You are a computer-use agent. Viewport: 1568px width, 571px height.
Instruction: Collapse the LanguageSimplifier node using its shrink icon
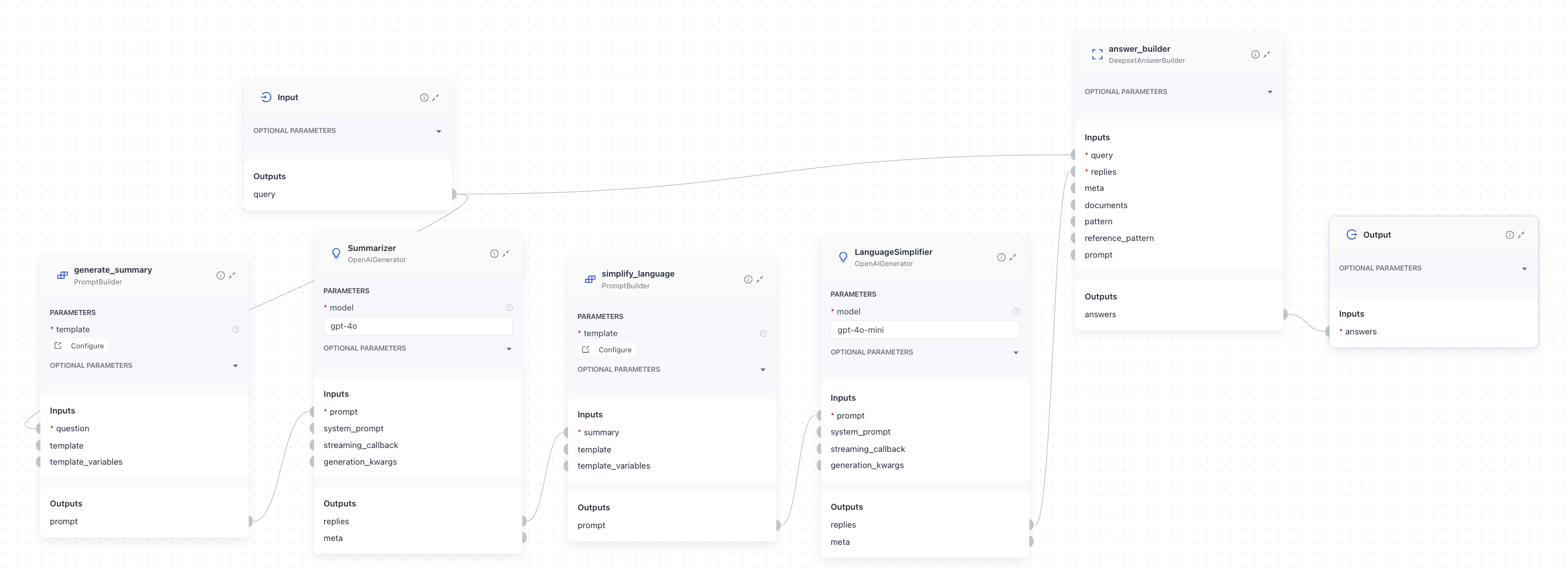(1012, 257)
